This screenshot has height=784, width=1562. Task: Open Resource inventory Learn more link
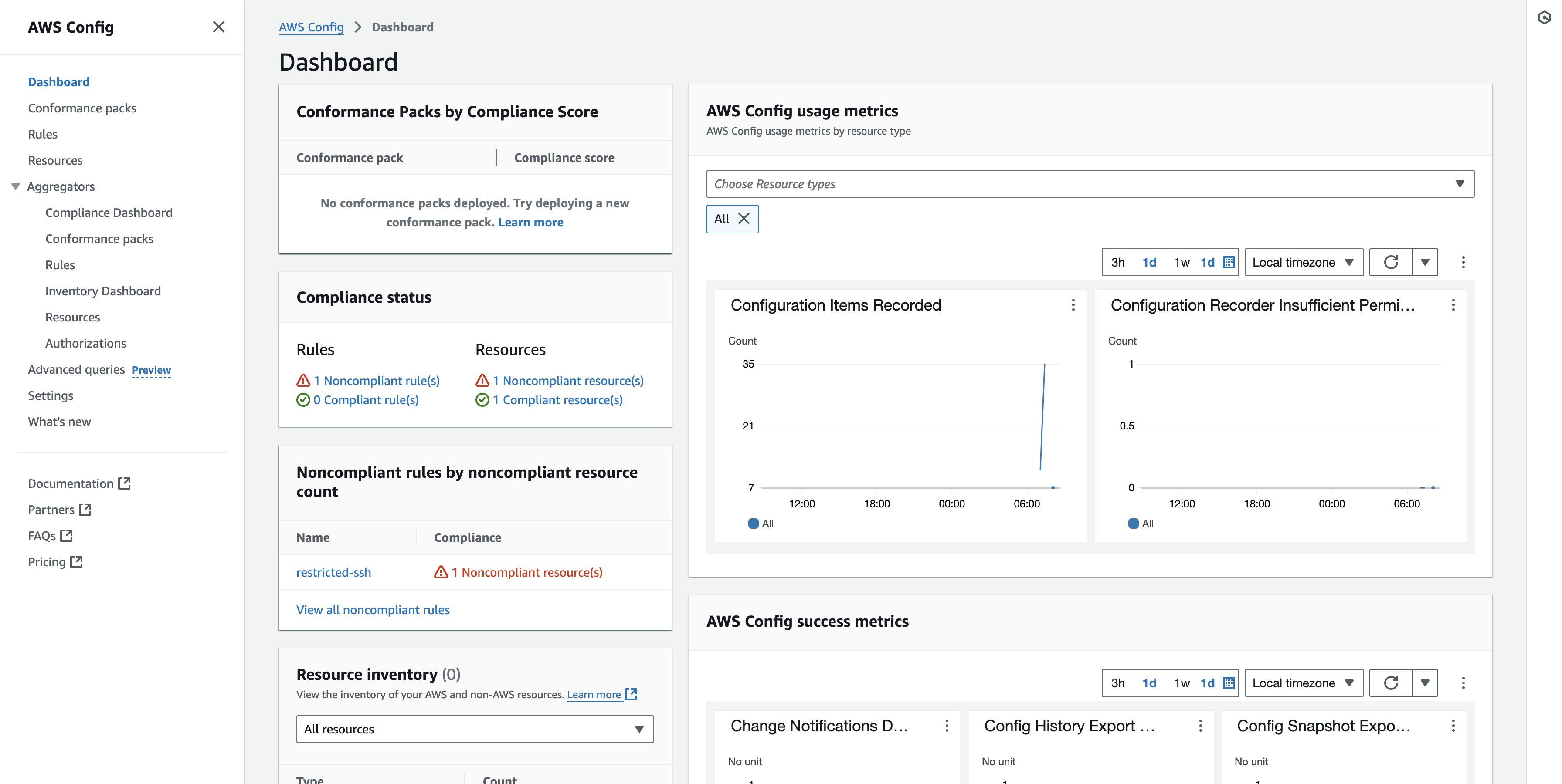[601, 694]
